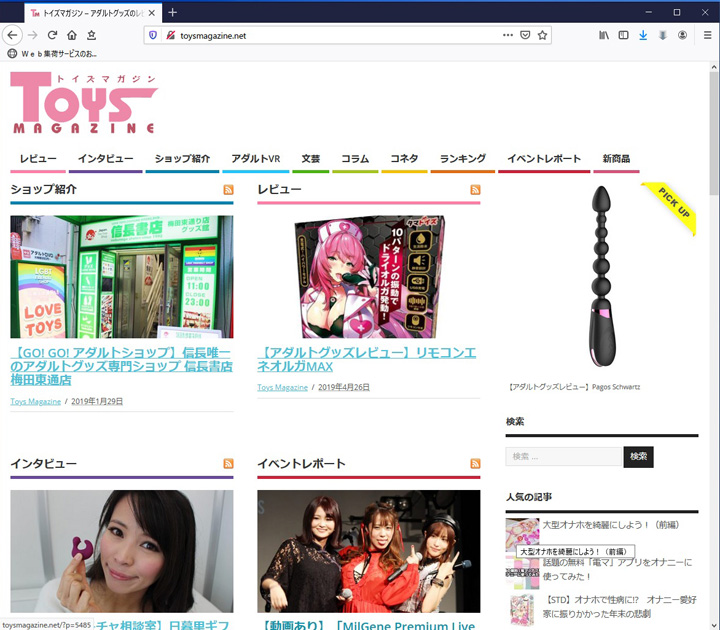
Task: Click the 検索 text input field
Action: pos(563,457)
